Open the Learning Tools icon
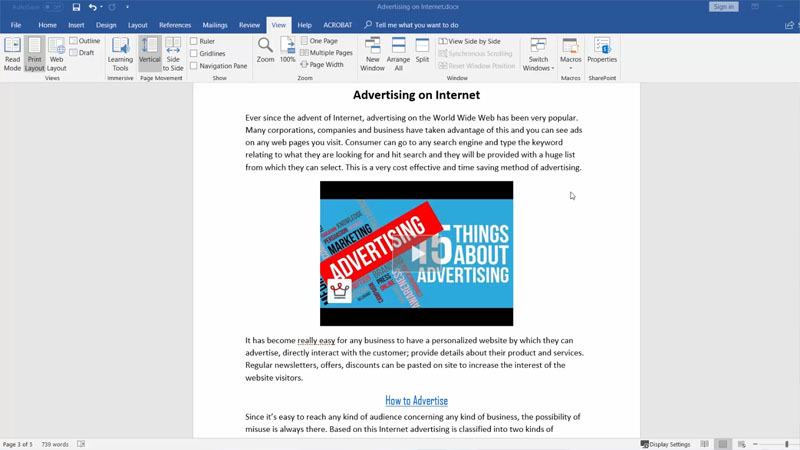The width and height of the screenshot is (800, 450). click(x=120, y=53)
